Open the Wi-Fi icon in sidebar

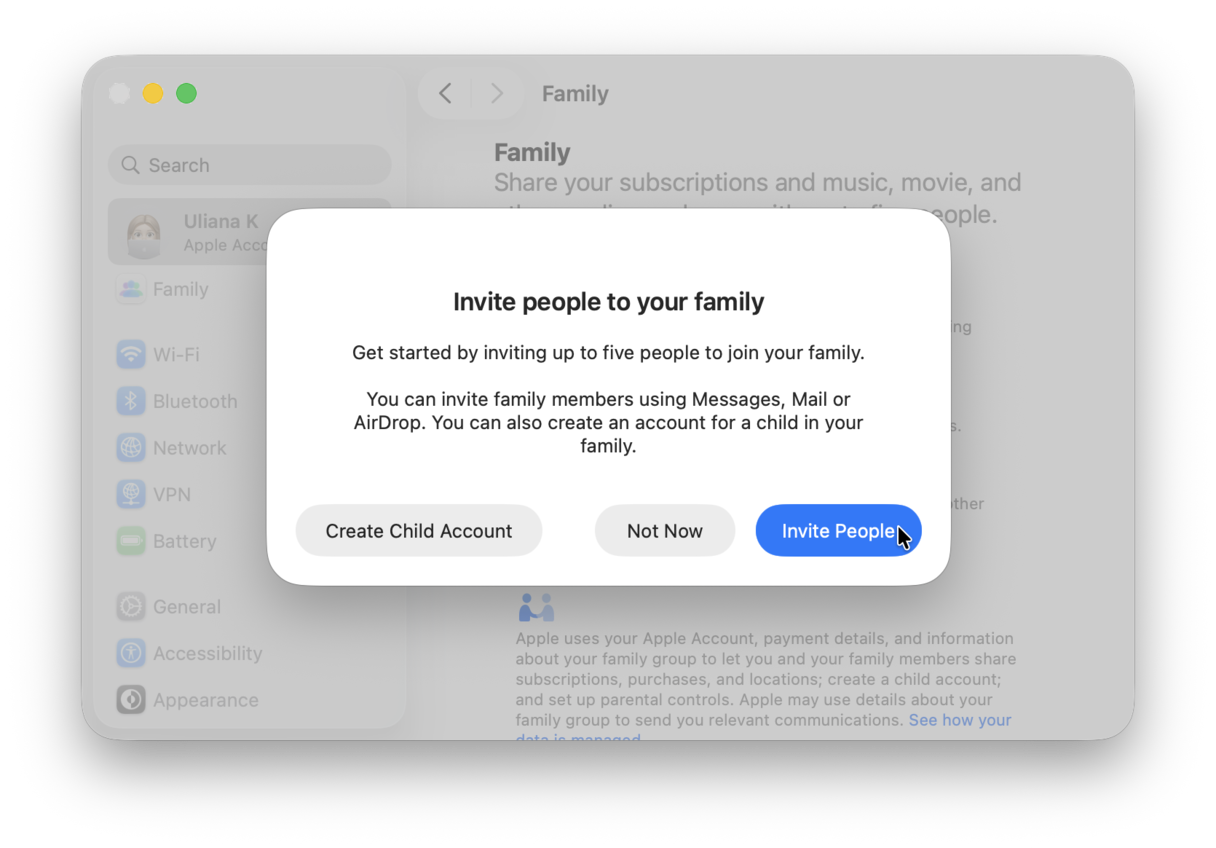[x=131, y=354]
